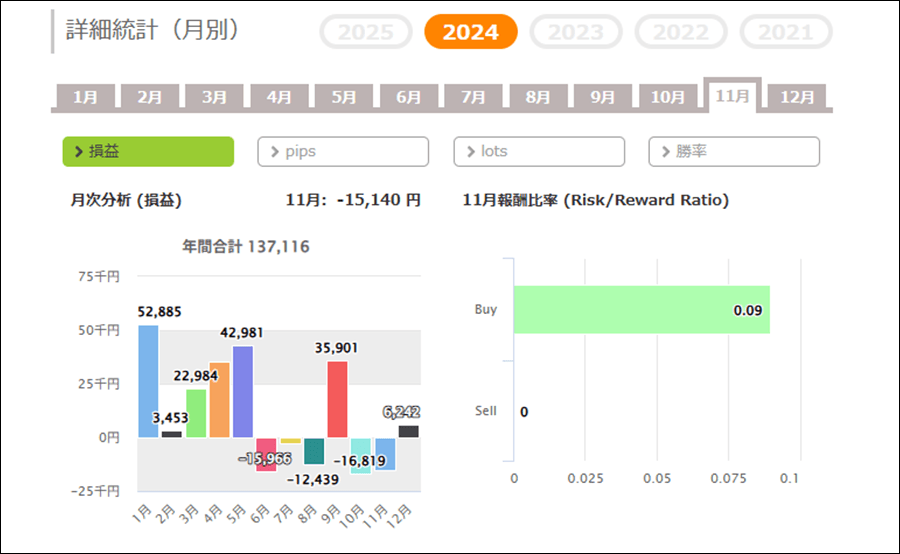
Task: Select the 損益 metric option
Action: point(148,151)
